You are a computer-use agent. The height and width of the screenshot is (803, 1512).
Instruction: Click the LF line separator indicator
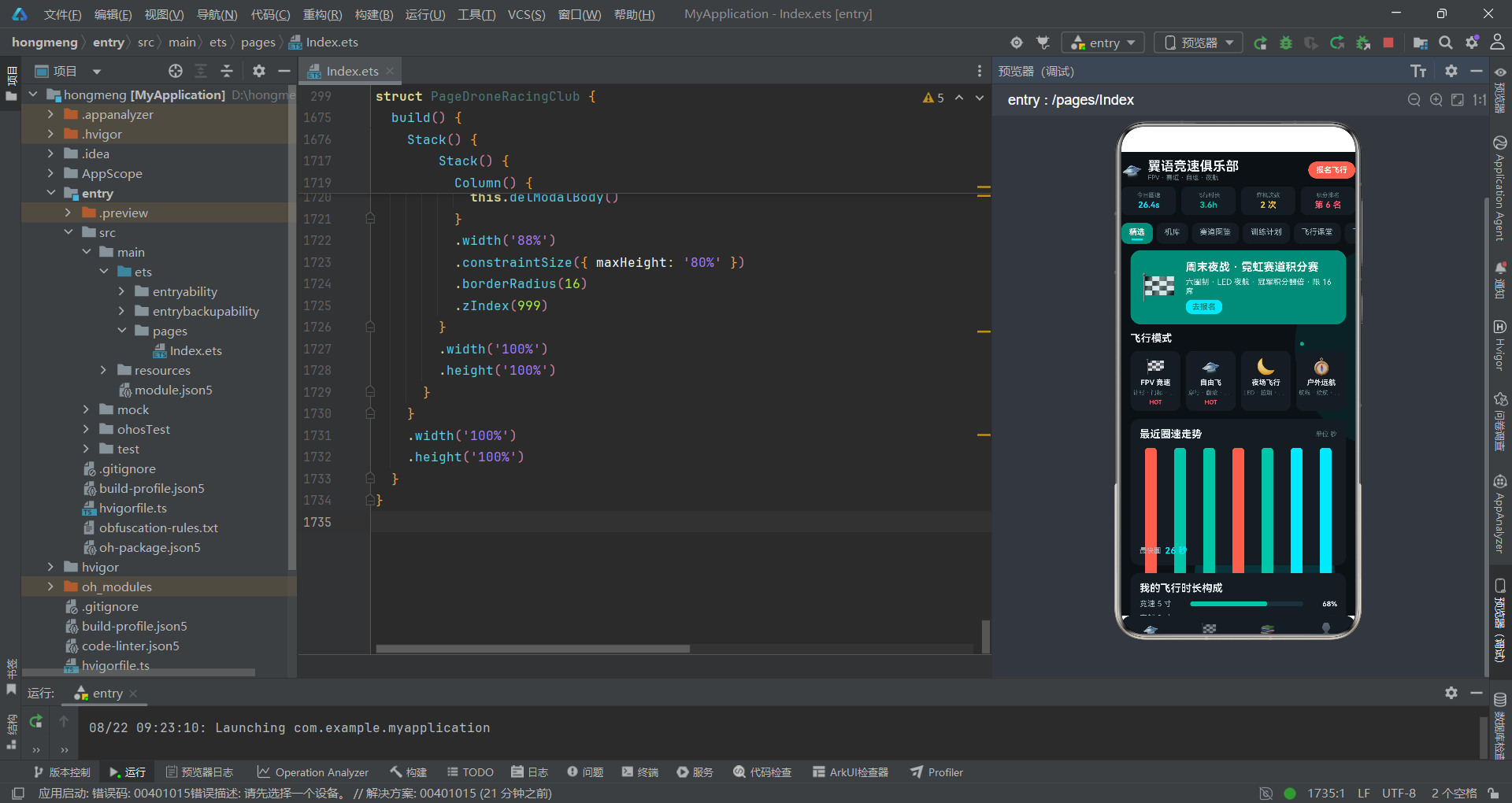1364,794
